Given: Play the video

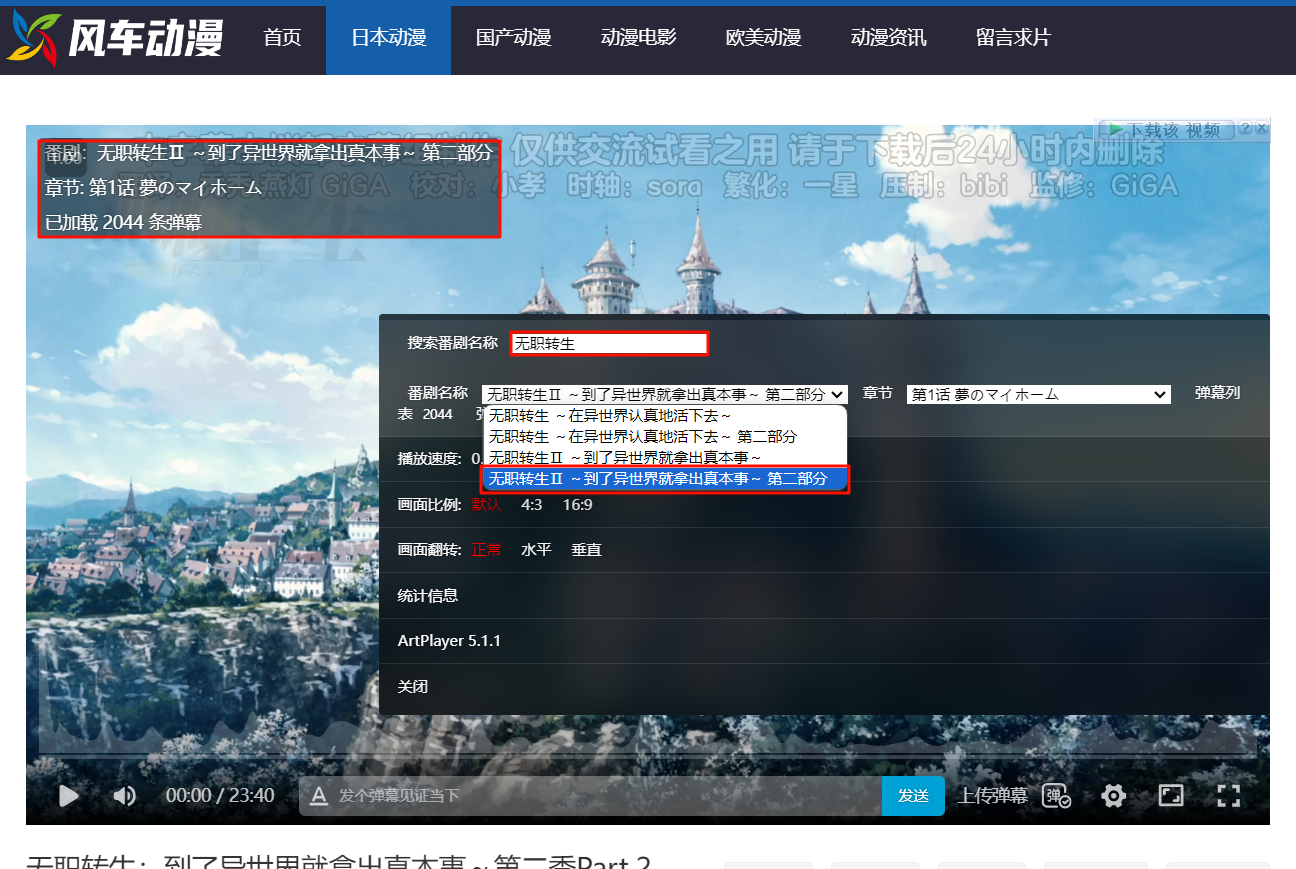Looking at the screenshot, I should [x=69, y=796].
